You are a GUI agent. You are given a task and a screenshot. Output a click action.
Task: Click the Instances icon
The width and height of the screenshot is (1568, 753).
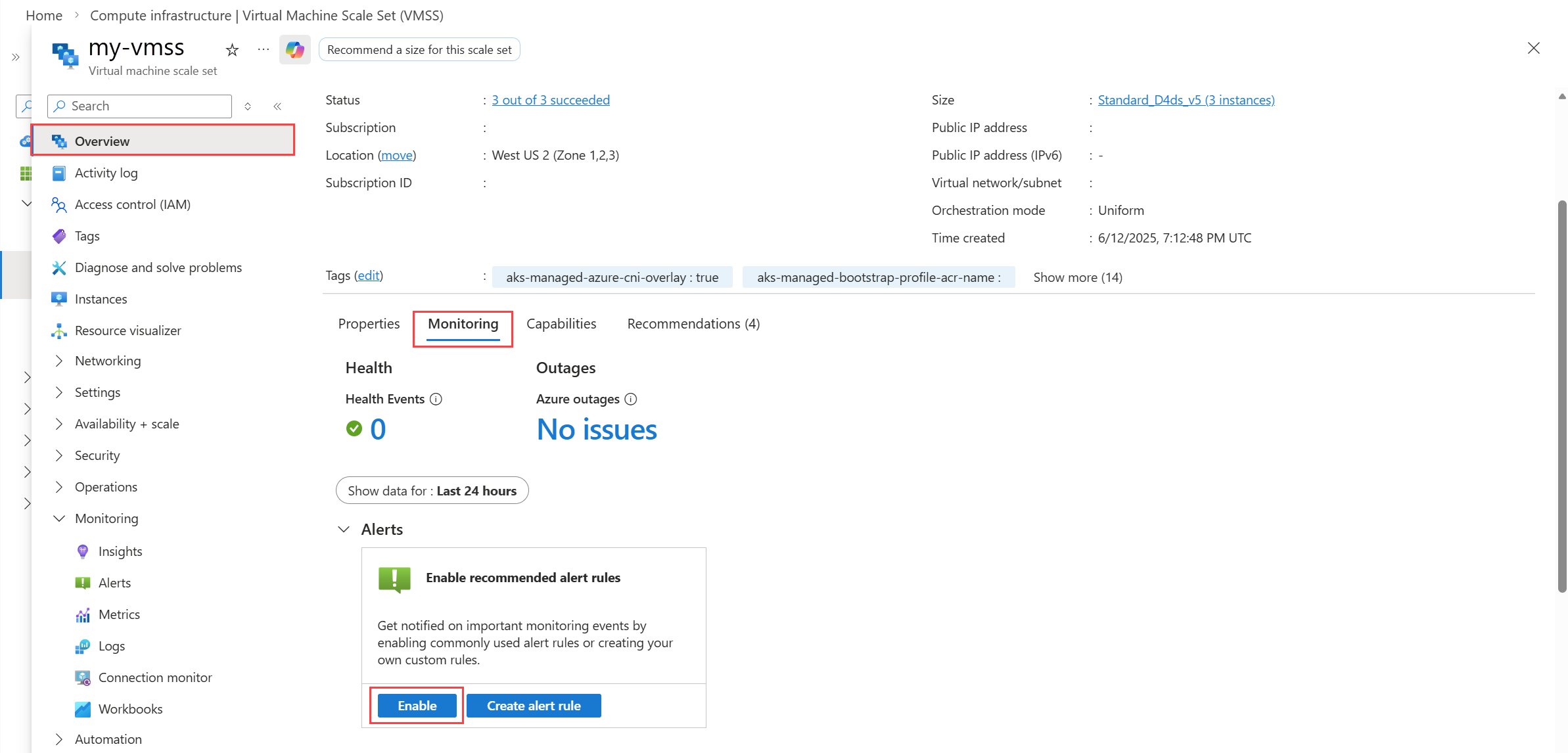pyautogui.click(x=59, y=299)
